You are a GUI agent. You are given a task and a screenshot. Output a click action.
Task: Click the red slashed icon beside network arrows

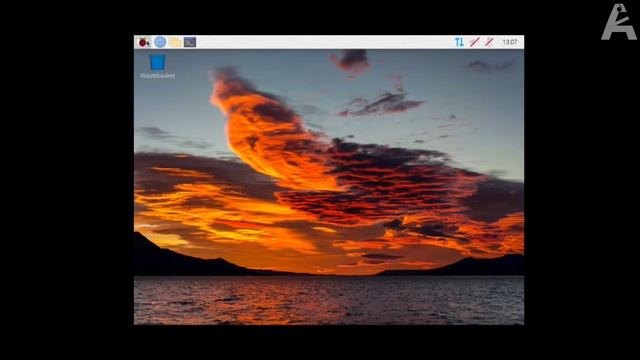tap(474, 42)
